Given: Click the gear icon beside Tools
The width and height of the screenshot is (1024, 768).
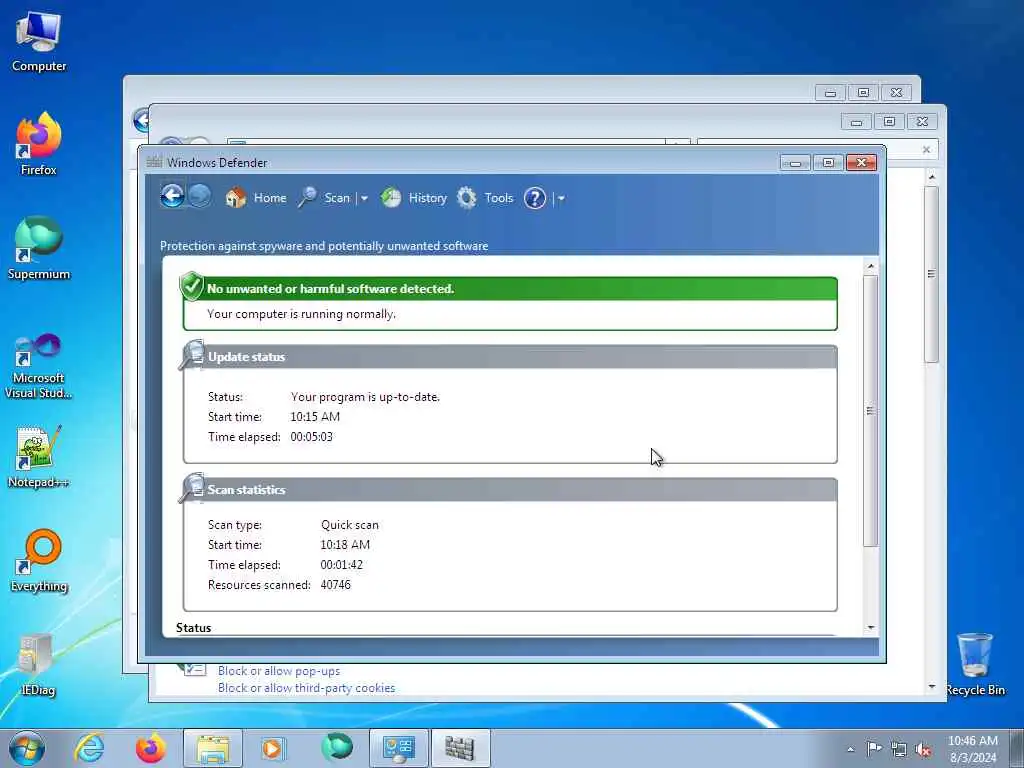Looking at the screenshot, I should point(466,198).
